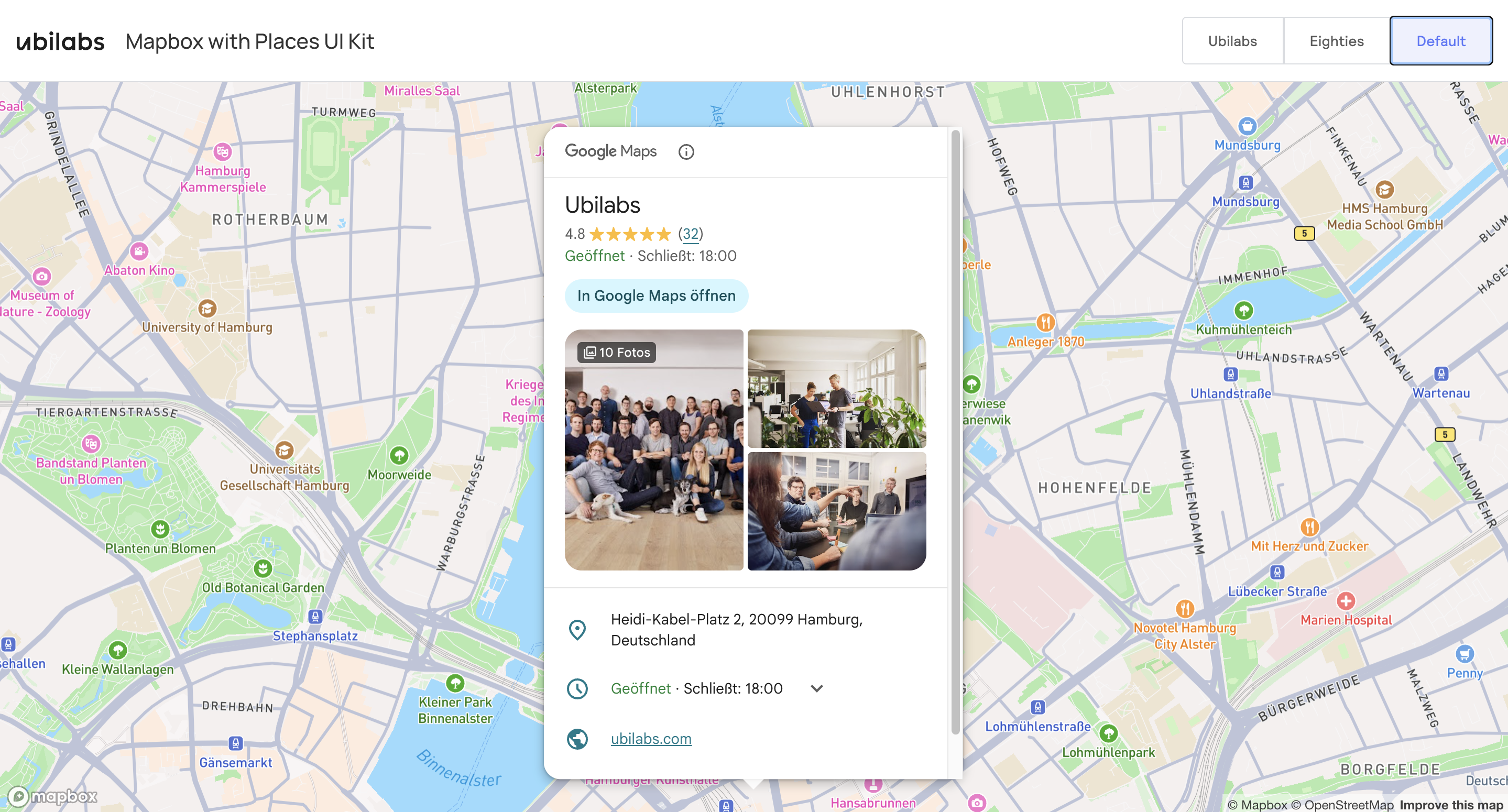Open the 10 Fotos group photo
Viewport: 1508px width, 812px height.
[x=654, y=449]
